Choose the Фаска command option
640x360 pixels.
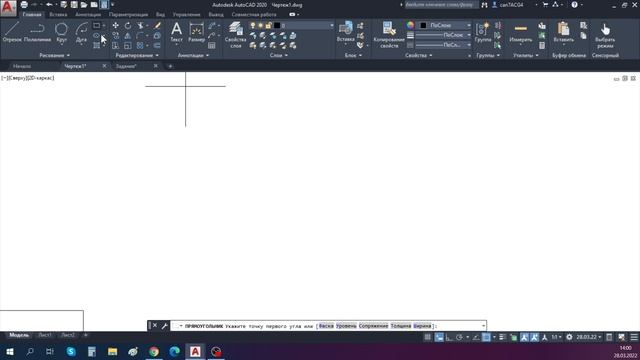click(326, 326)
